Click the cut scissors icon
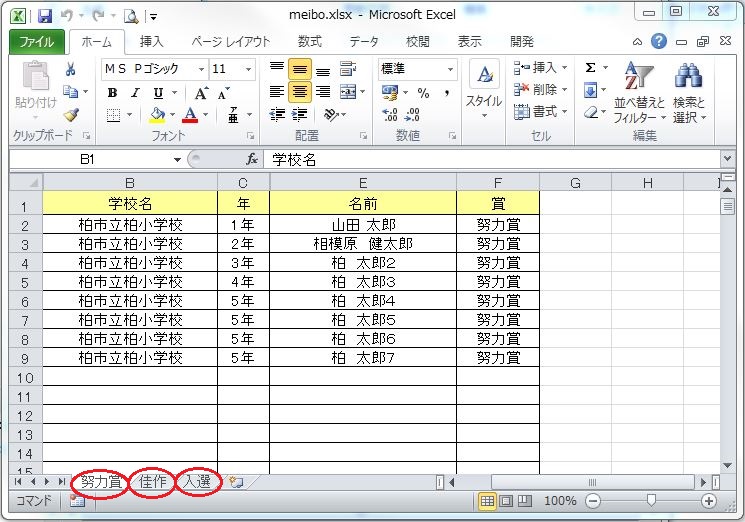The height and width of the screenshot is (522, 745). [71, 69]
